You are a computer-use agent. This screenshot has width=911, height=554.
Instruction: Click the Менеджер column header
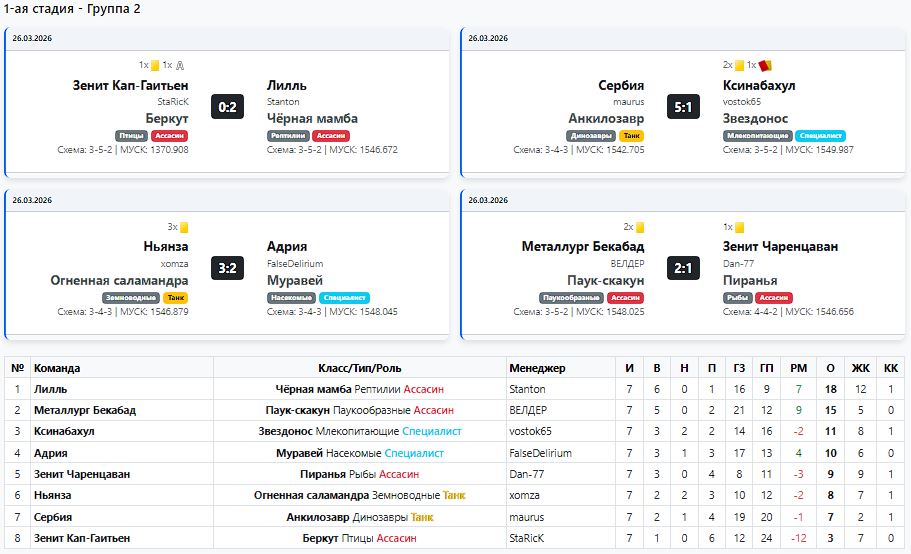click(537, 368)
